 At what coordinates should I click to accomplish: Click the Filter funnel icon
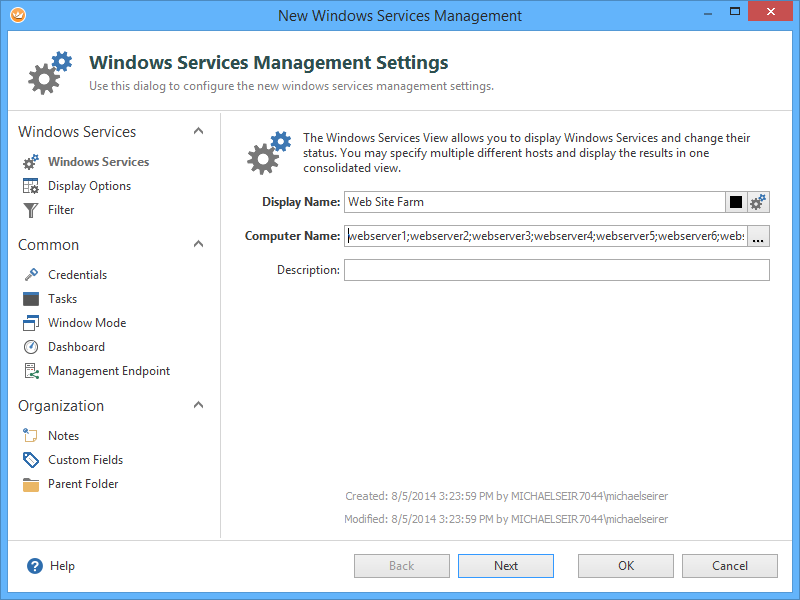31,210
